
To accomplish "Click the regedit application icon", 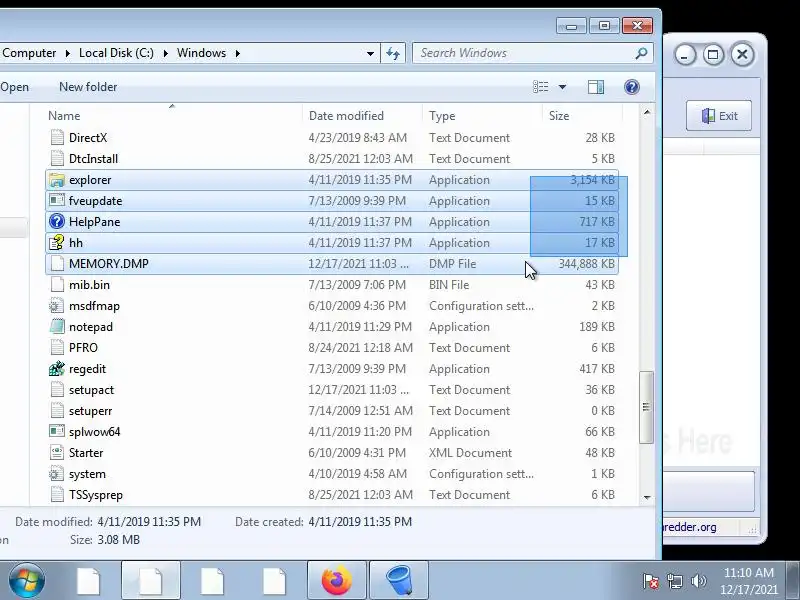I will [57, 369].
